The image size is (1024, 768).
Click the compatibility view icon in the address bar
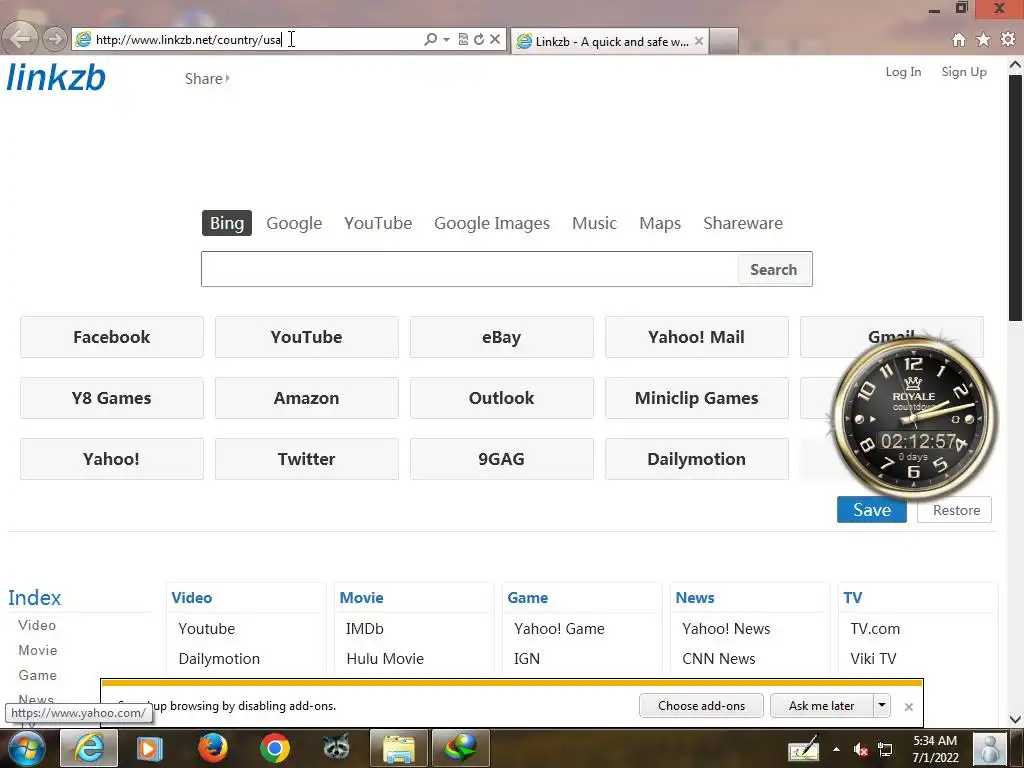[x=463, y=39]
